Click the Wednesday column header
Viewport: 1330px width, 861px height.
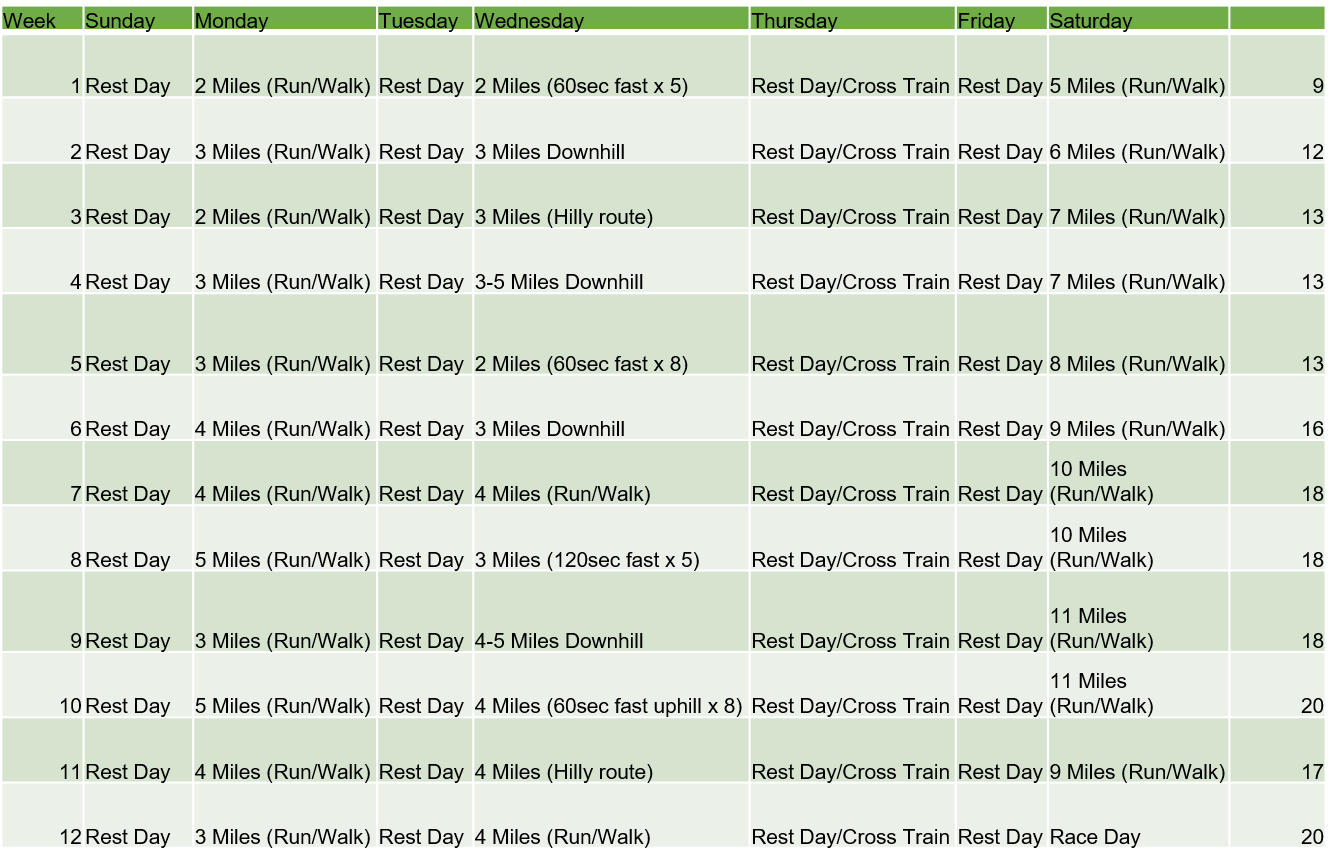(610, 20)
